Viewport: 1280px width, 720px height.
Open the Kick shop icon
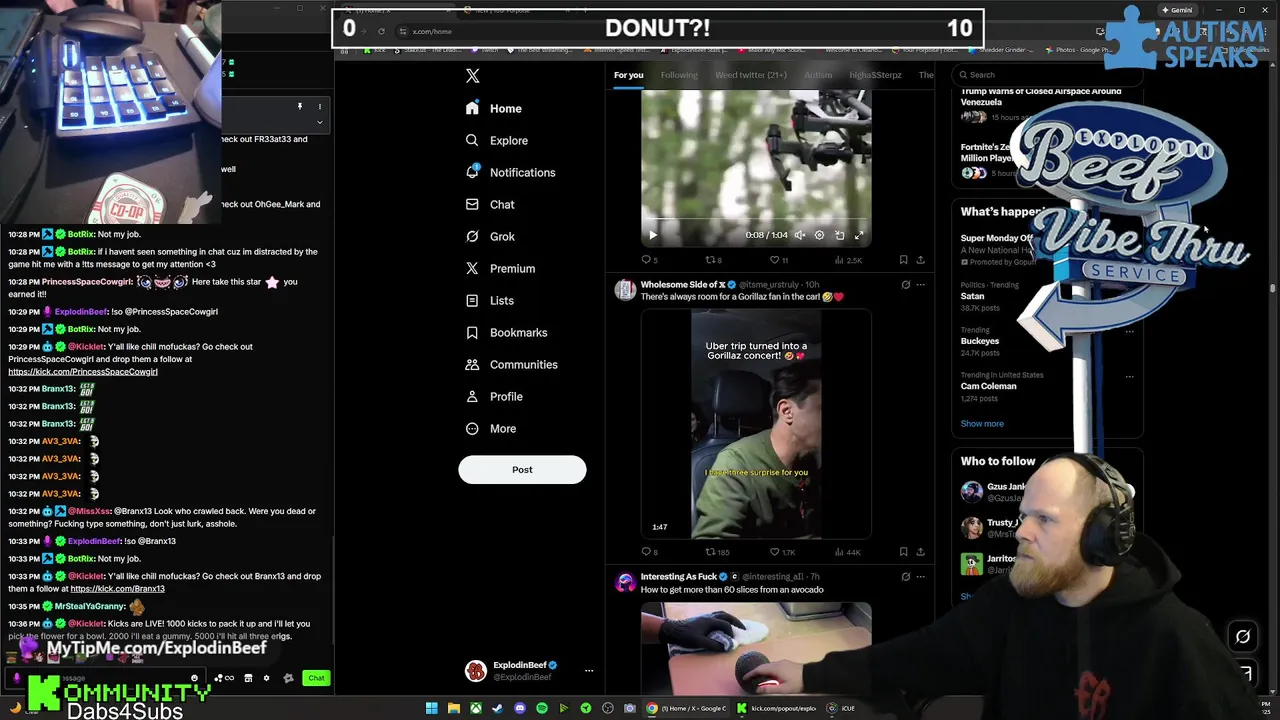click(248, 678)
